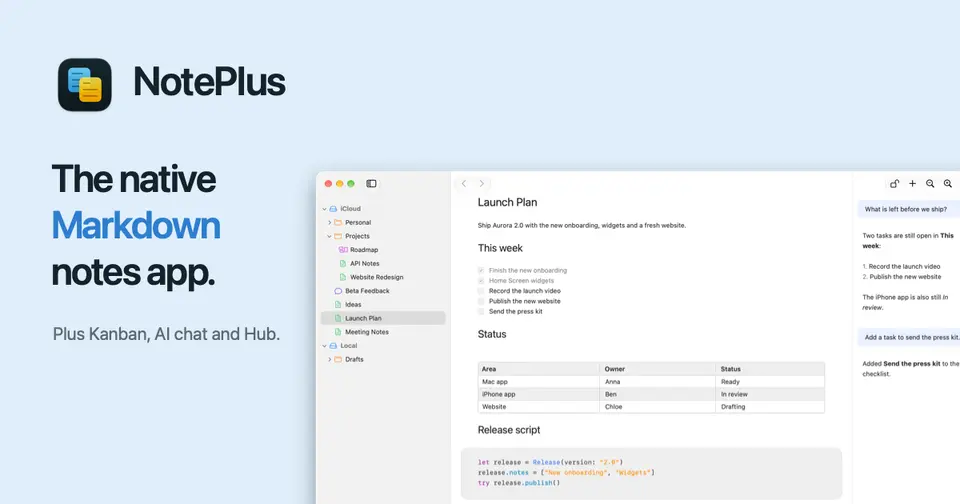Uncheck Home Screen widgets checkbox
960x504 pixels.
point(481,280)
